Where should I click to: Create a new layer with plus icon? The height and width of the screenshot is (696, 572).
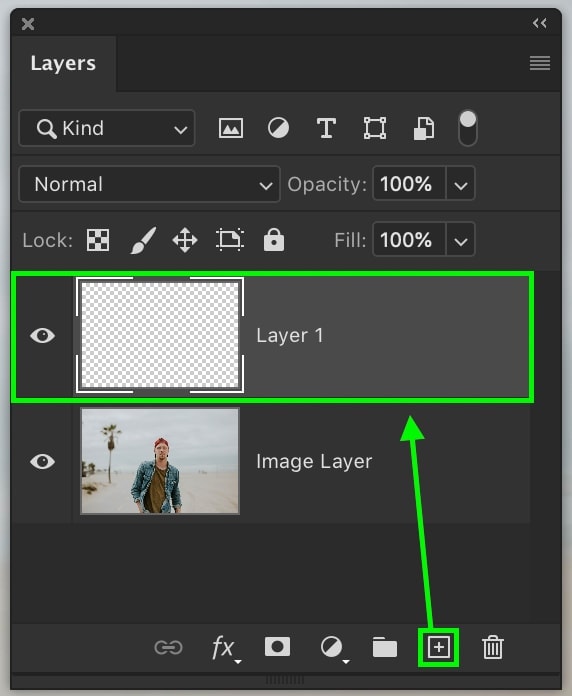point(438,648)
